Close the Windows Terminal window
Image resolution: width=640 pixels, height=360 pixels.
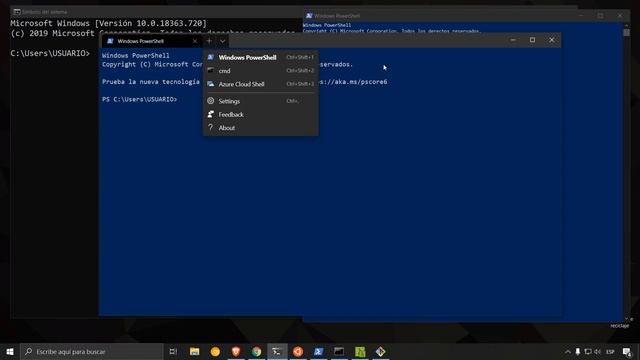point(551,40)
